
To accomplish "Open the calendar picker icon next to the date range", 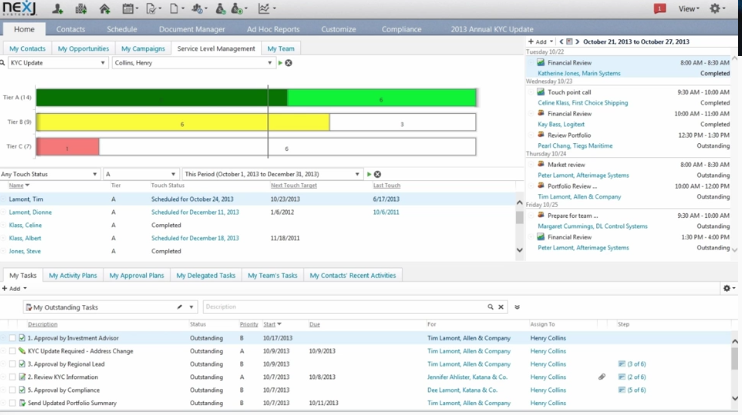I will 569,42.
